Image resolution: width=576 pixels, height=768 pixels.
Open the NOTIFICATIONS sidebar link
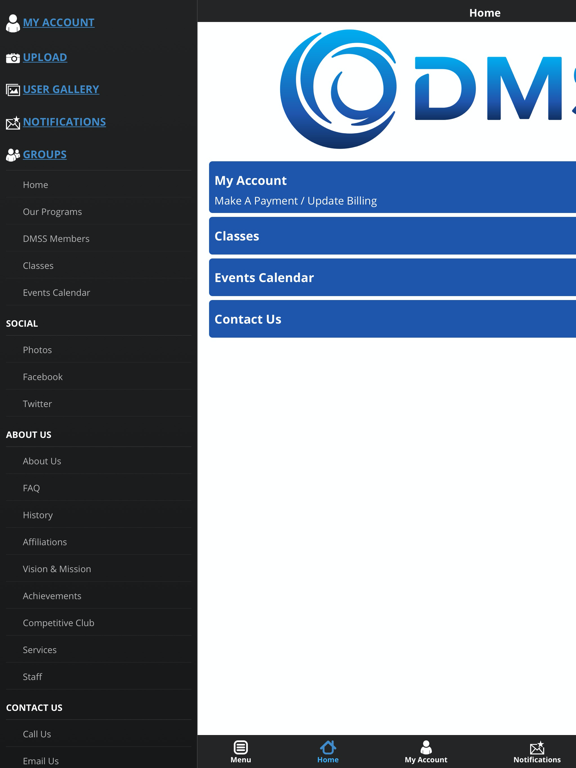tap(64, 122)
